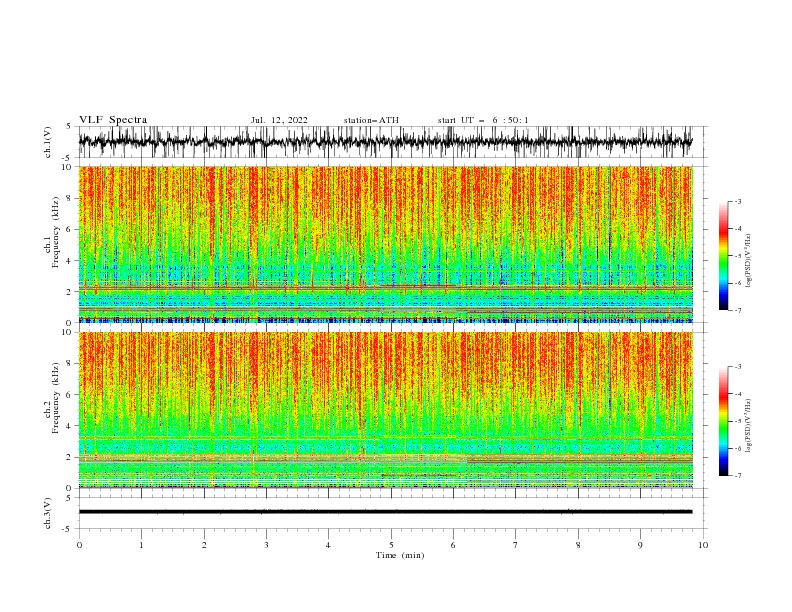Click time axis tick label '0'
The image size is (792, 612).
(x=79, y=545)
